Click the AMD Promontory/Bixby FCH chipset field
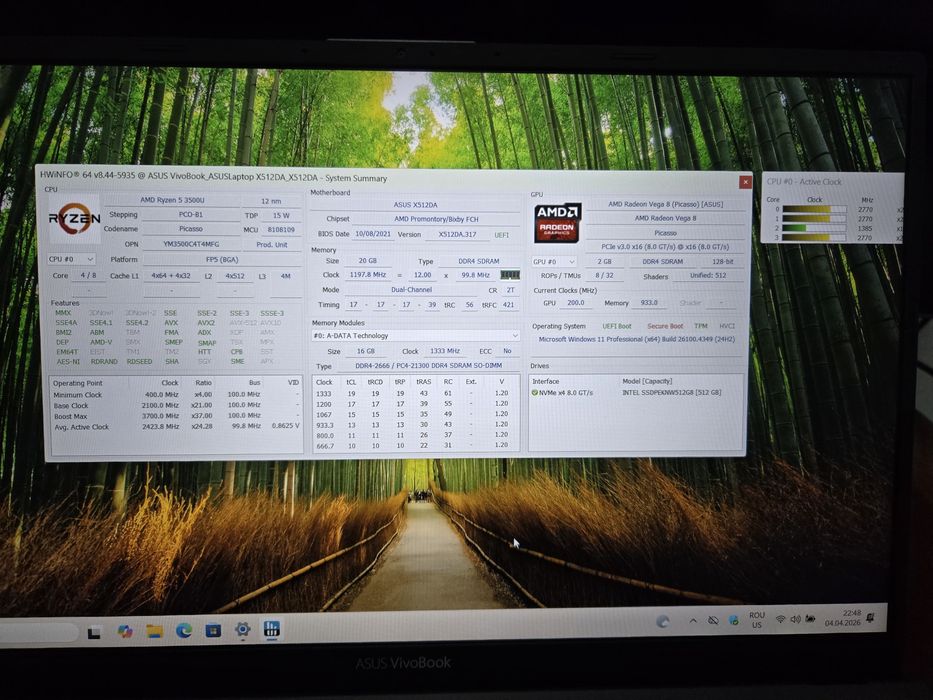The image size is (933, 700). pyautogui.click(x=436, y=219)
